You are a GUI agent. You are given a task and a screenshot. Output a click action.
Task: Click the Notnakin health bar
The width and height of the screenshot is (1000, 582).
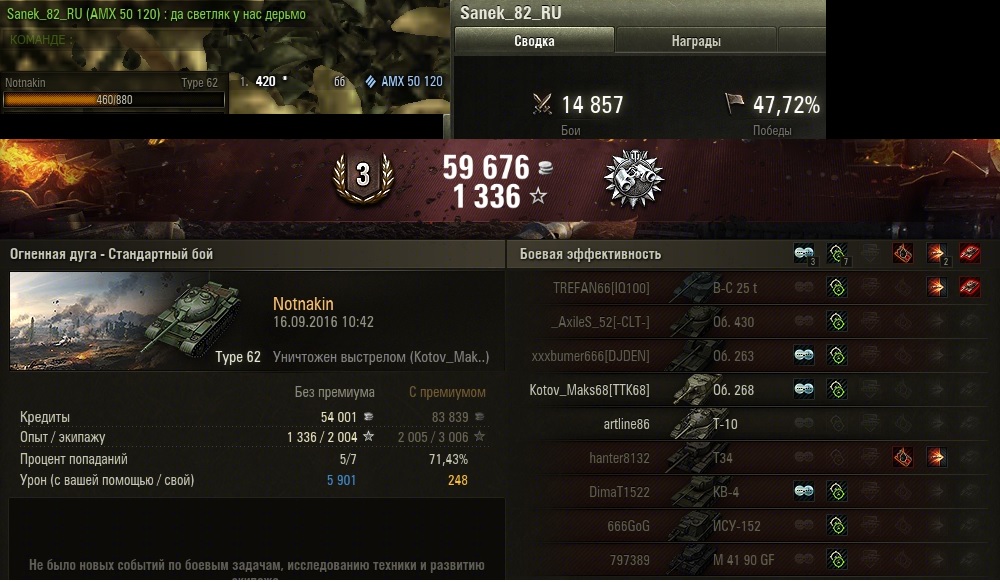point(114,100)
